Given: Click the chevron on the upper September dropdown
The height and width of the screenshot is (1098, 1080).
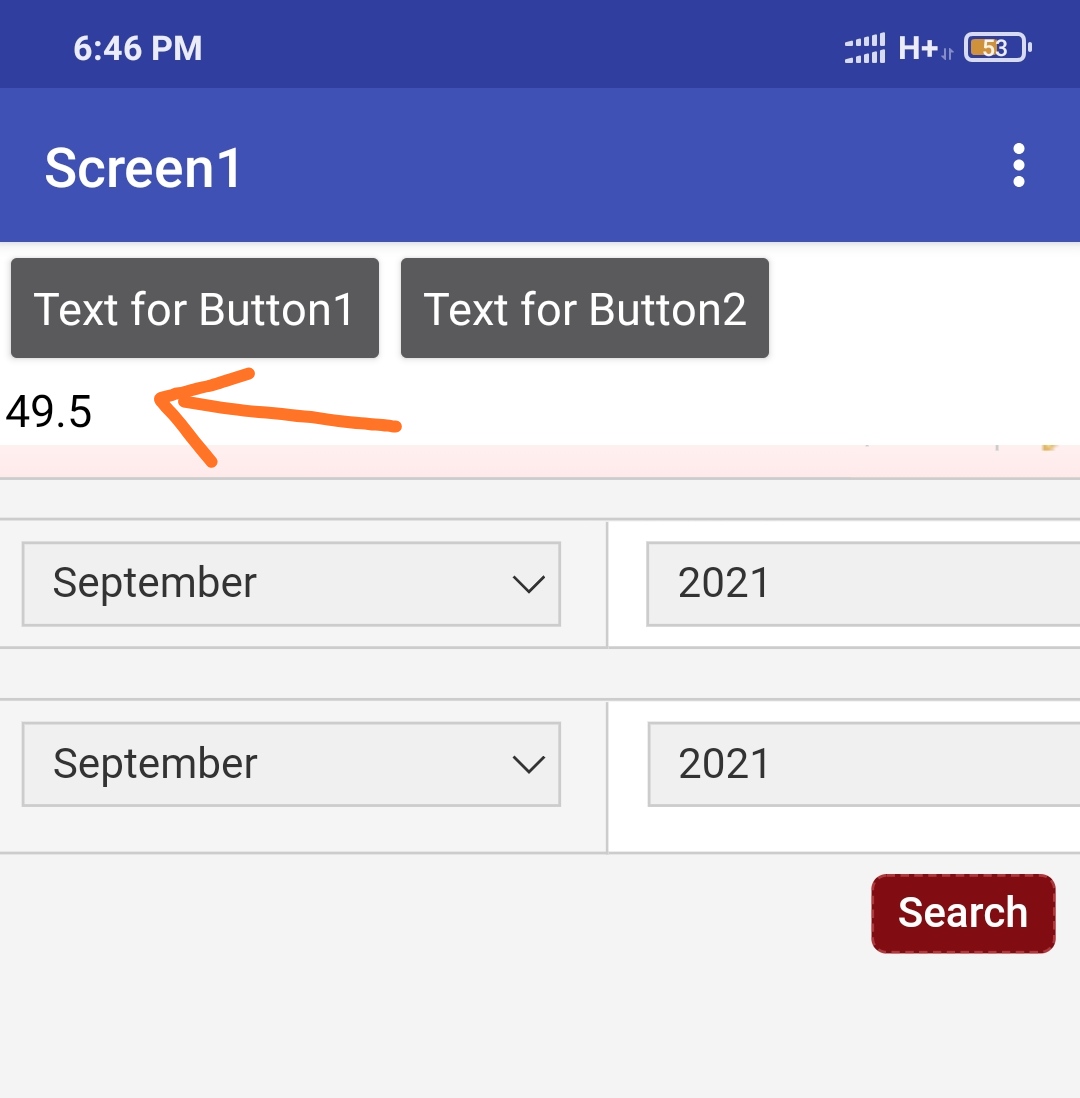Looking at the screenshot, I should 527,584.
